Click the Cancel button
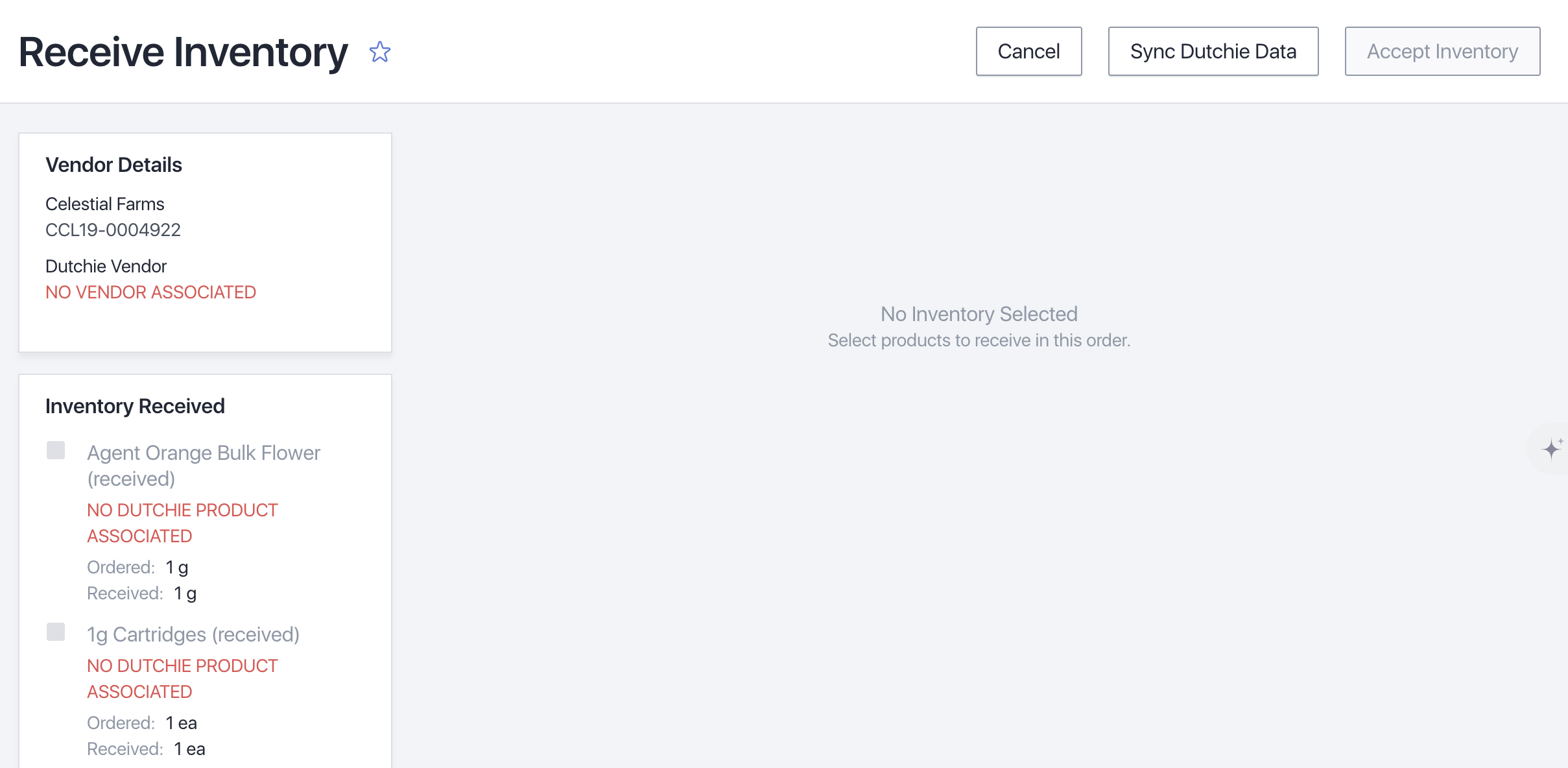The height and width of the screenshot is (768, 1568). point(1028,51)
